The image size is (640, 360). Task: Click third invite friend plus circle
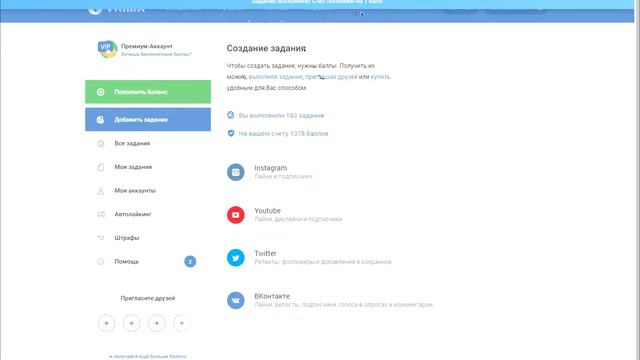click(x=157, y=323)
